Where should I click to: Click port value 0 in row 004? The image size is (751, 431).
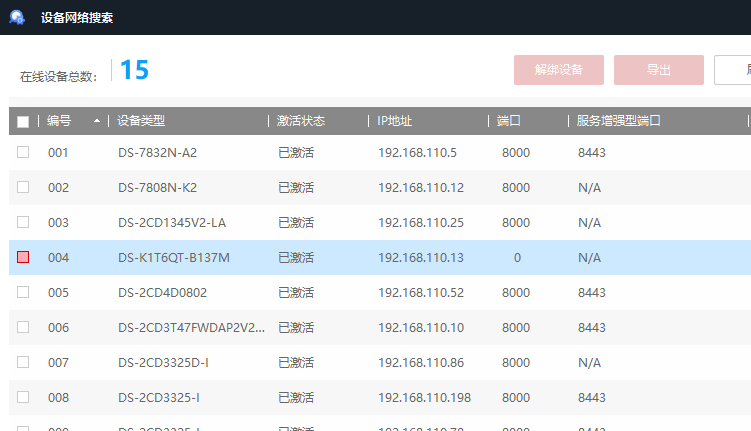517,258
